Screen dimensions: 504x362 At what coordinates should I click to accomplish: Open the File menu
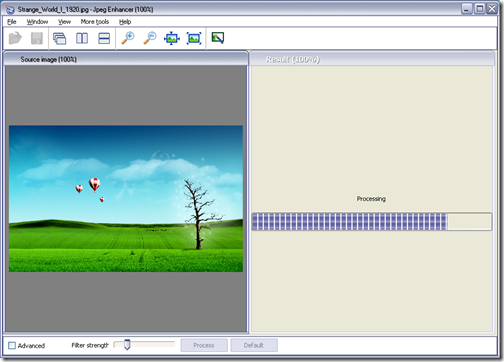pyautogui.click(x=12, y=22)
